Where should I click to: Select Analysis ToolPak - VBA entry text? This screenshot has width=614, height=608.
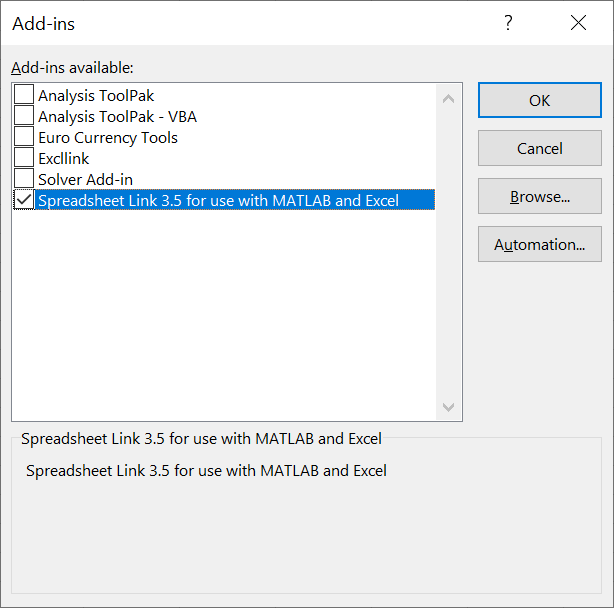pyautogui.click(x=117, y=117)
